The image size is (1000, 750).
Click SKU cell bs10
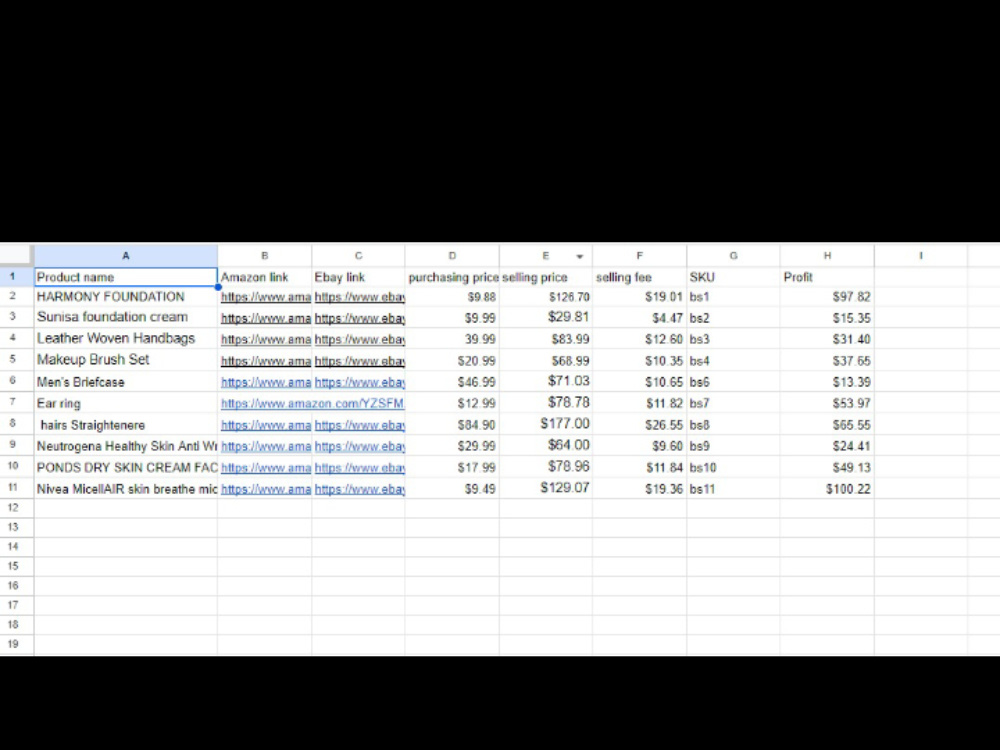pos(733,467)
